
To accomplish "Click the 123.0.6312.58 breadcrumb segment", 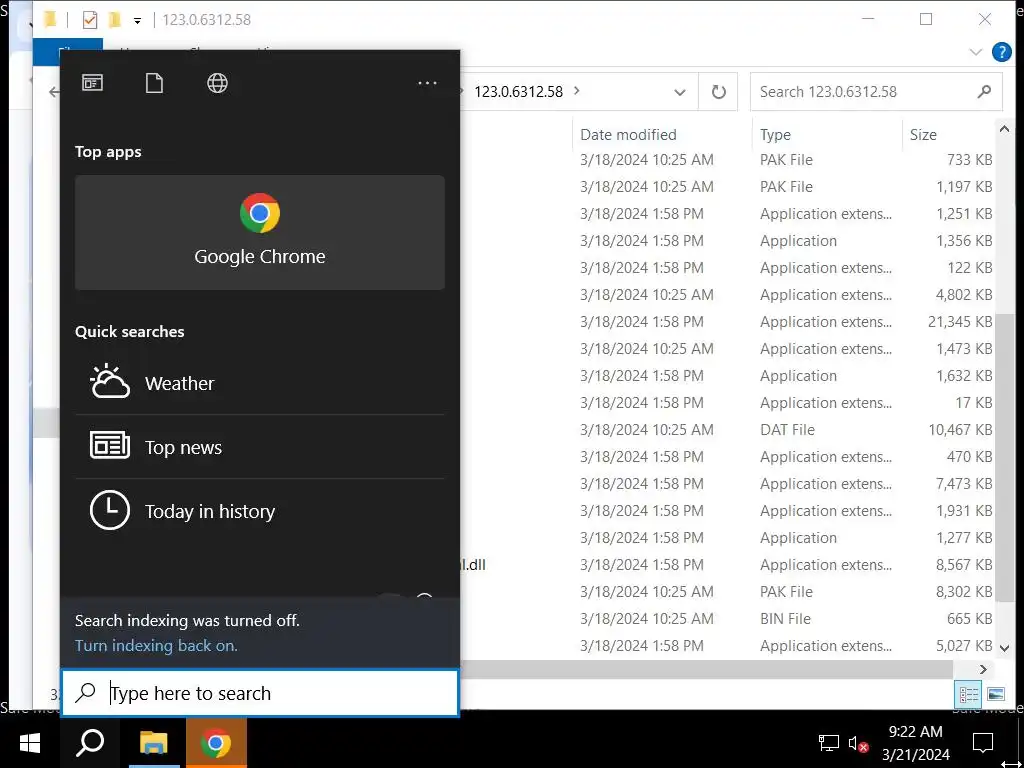I will 518,91.
